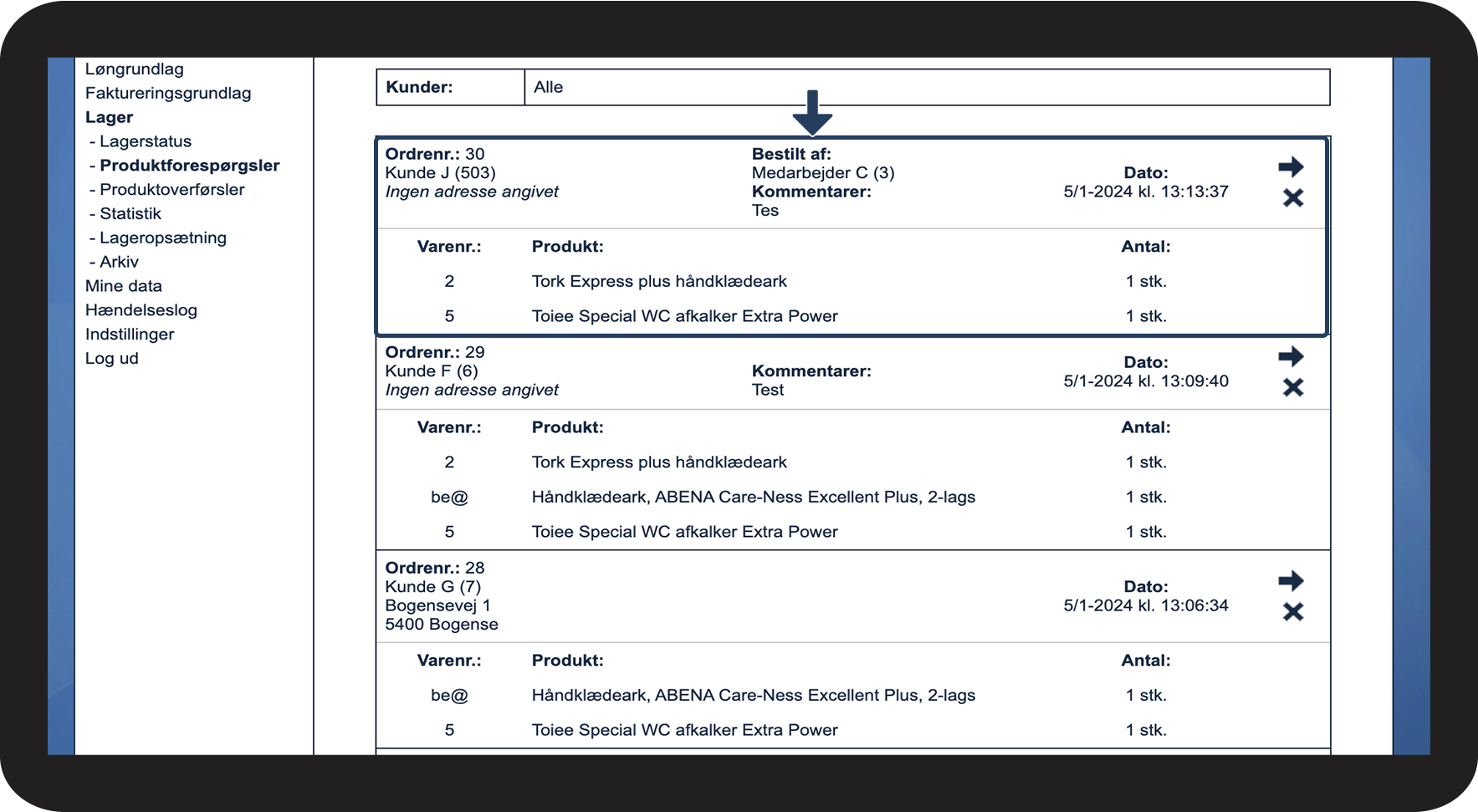View Statistik under Lager
Viewport: 1478px width, 812px height.
tap(130, 214)
